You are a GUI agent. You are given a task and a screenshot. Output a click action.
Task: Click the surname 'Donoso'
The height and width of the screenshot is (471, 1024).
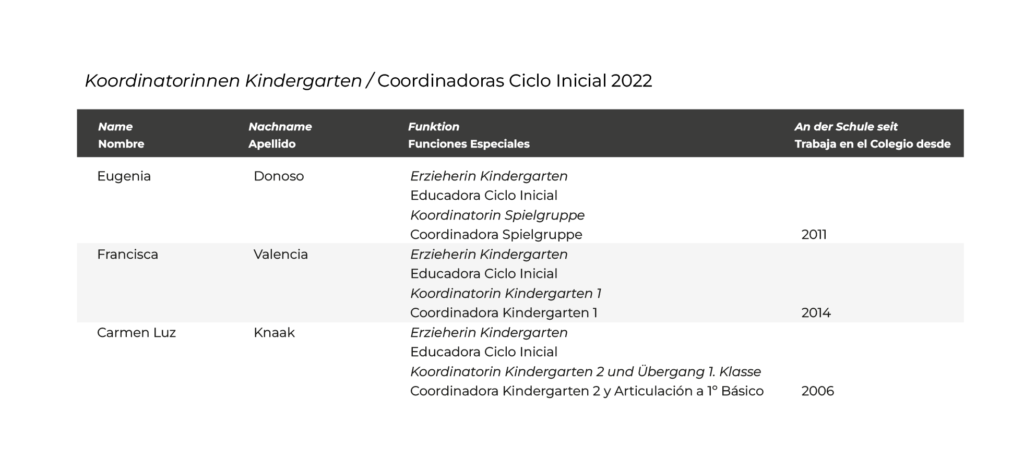coord(279,176)
